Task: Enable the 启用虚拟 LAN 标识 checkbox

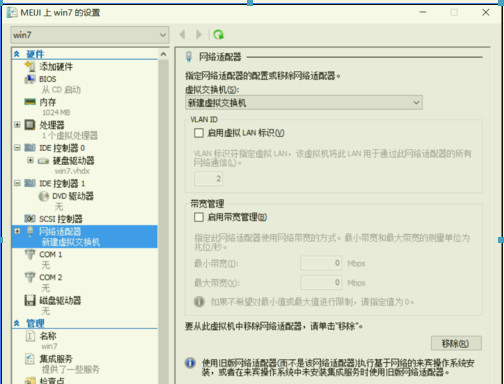Action: click(x=199, y=133)
